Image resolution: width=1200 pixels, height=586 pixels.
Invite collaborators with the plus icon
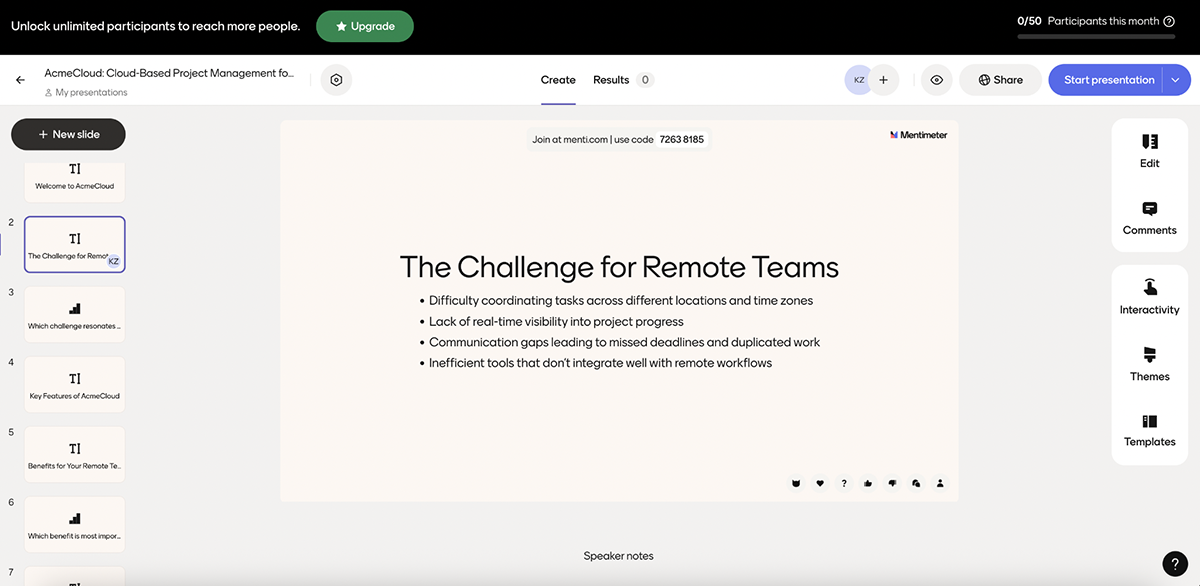point(883,79)
